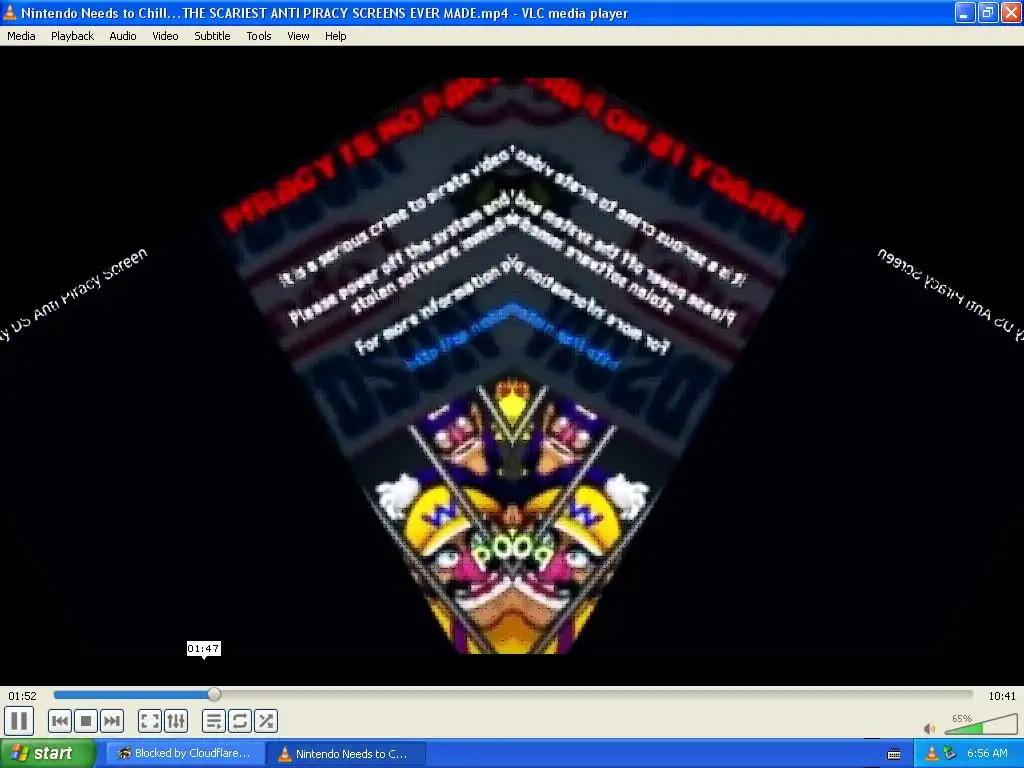Mute audio via speaker icon
Viewport: 1024px width, 768px height.
(x=929, y=728)
